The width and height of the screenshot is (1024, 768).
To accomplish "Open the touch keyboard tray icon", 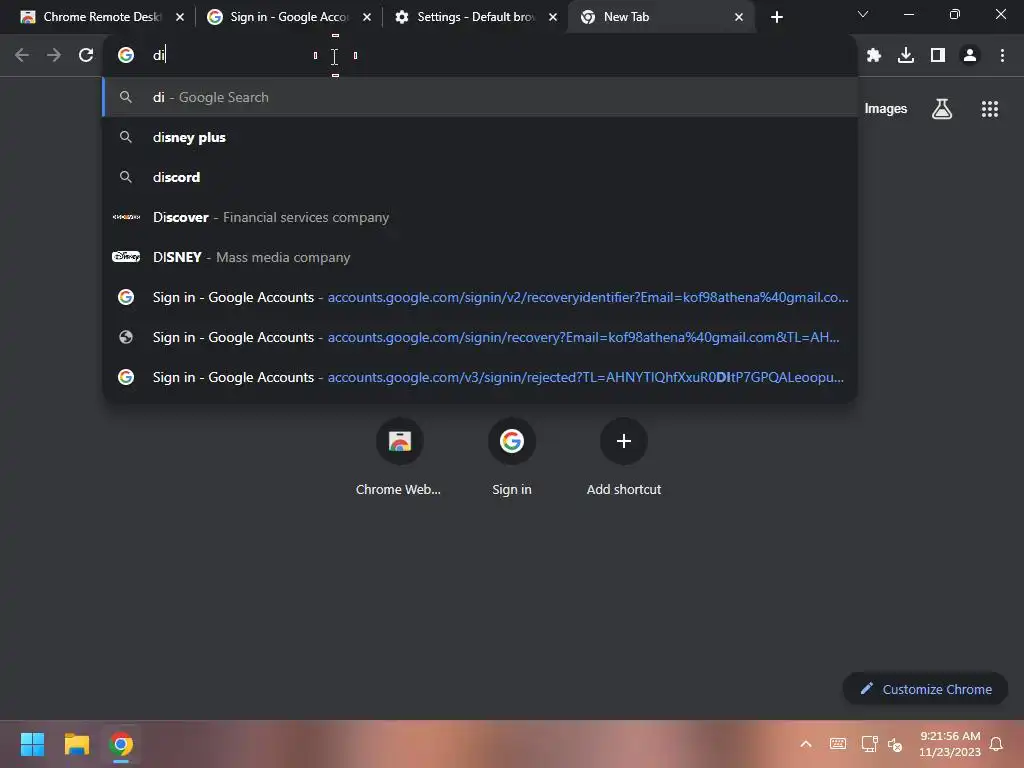I will coord(837,744).
